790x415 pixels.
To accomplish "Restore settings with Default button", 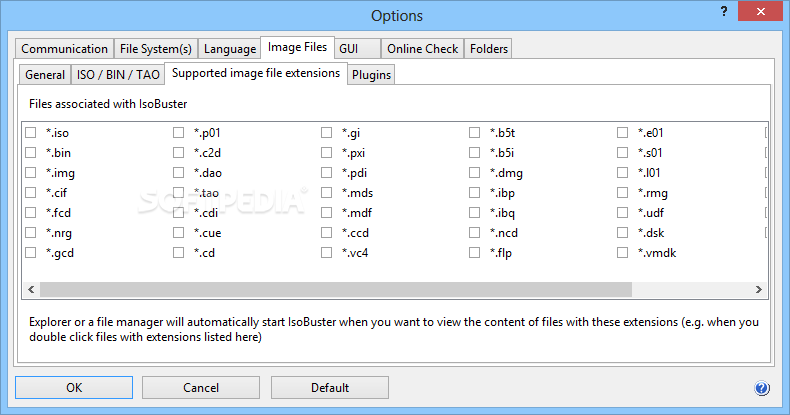I will click(x=330, y=387).
